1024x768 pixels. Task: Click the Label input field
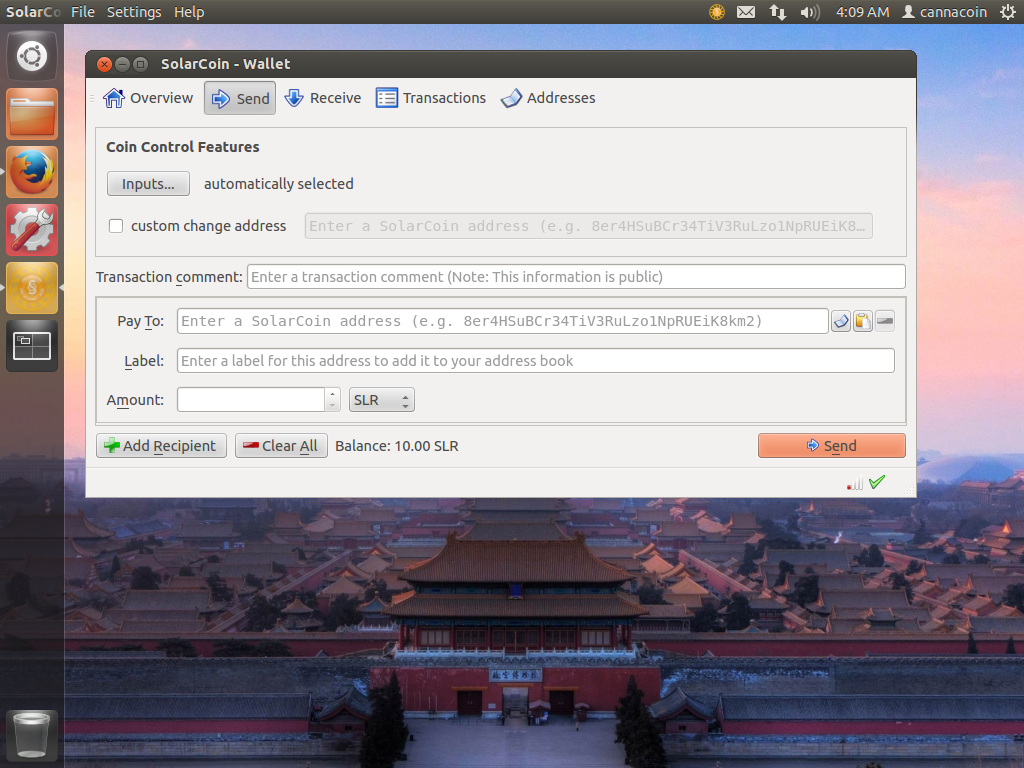536,360
